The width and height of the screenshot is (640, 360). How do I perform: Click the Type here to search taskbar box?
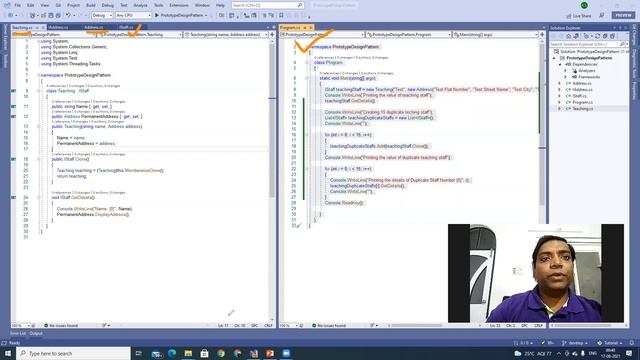pos(73,353)
